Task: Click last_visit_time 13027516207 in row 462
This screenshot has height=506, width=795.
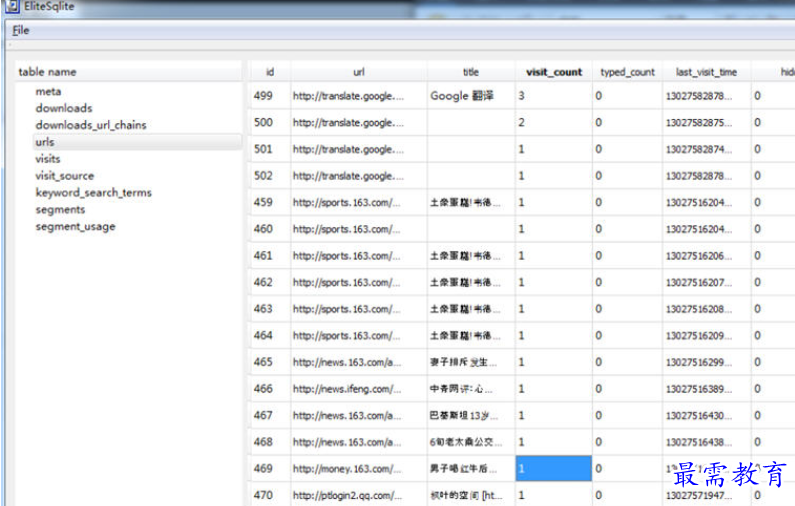Action: pos(706,282)
